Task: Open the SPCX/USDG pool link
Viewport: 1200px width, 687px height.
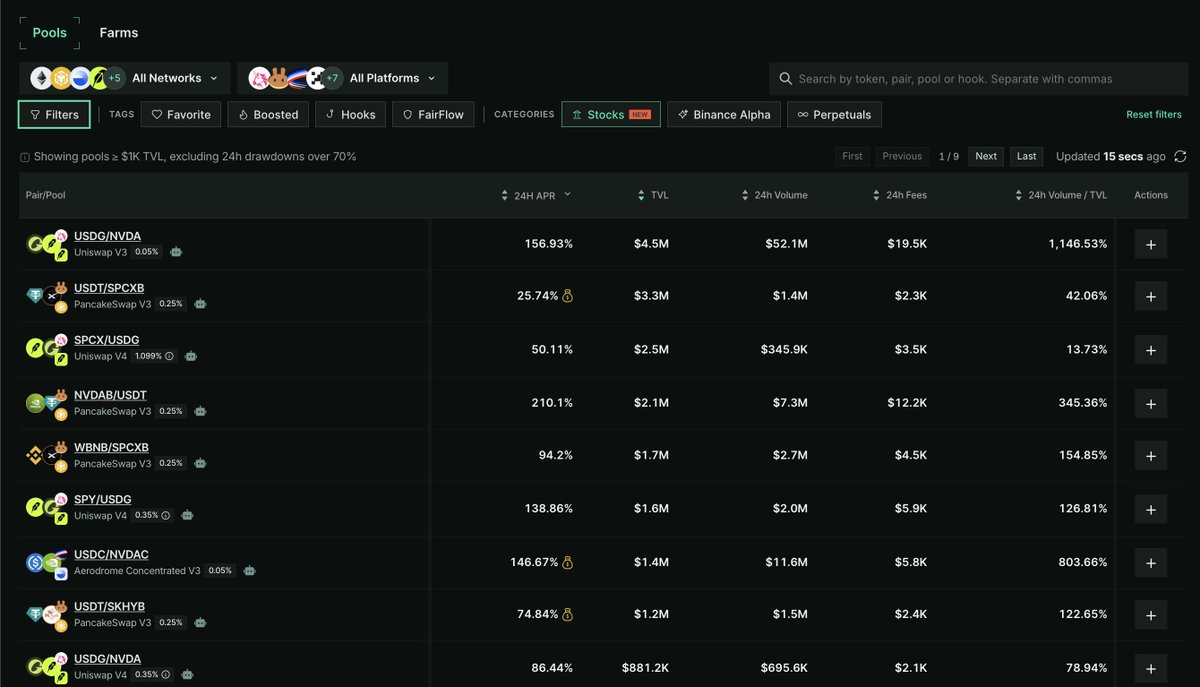Action: pos(107,341)
